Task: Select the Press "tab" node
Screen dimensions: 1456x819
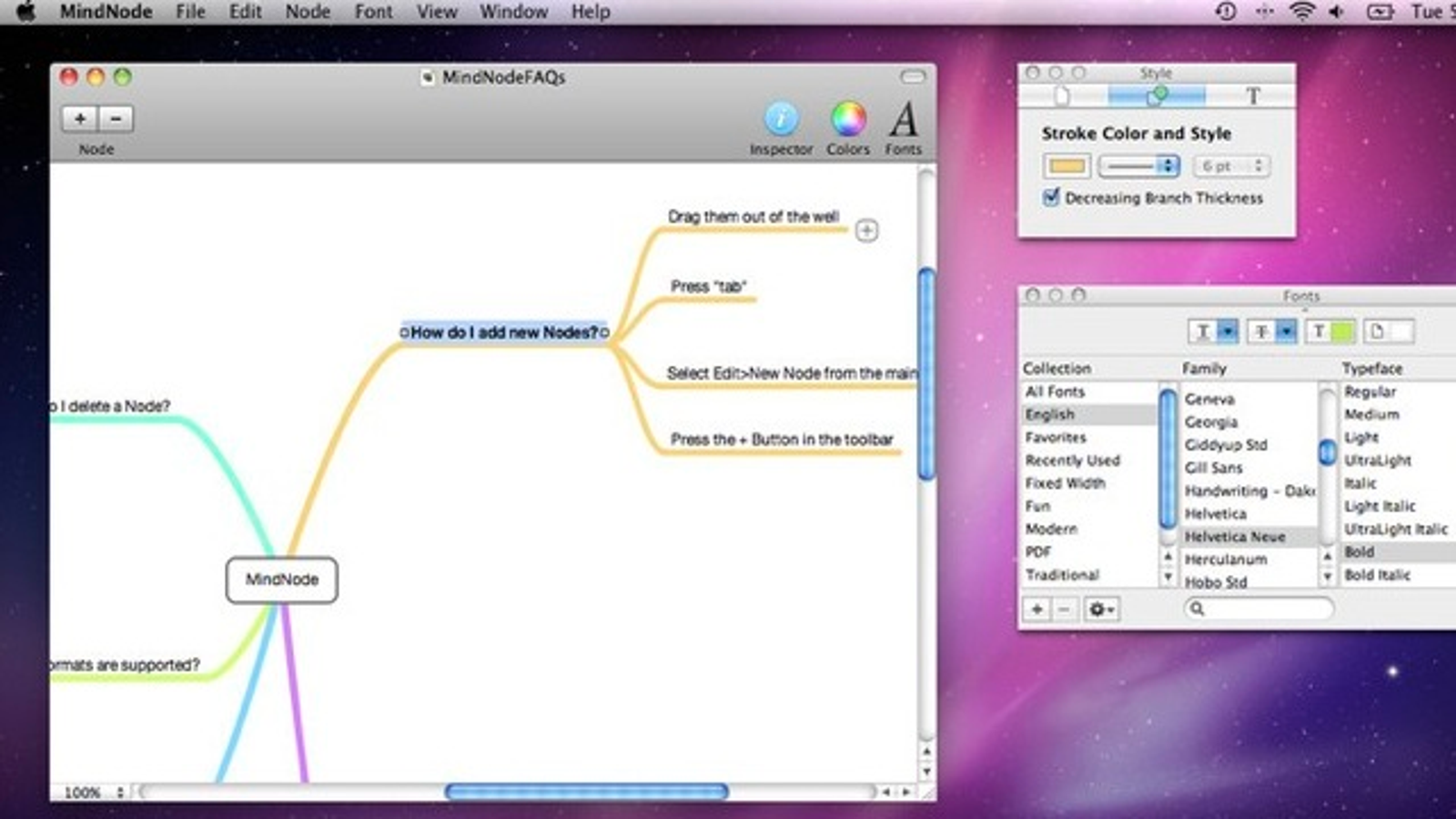Action: click(708, 287)
